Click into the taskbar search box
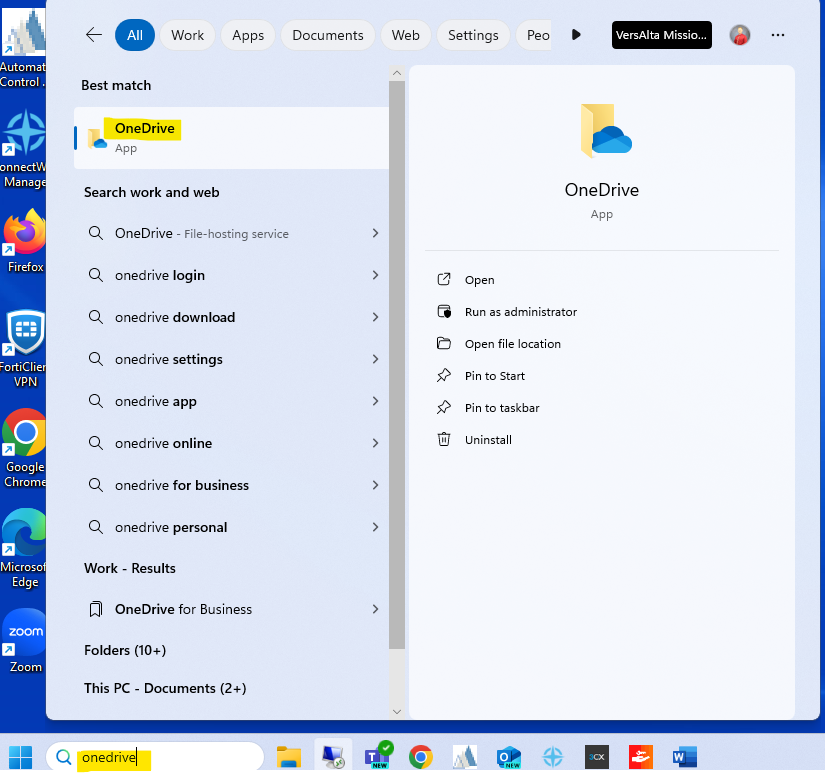This screenshot has height=773, width=825. pos(155,757)
